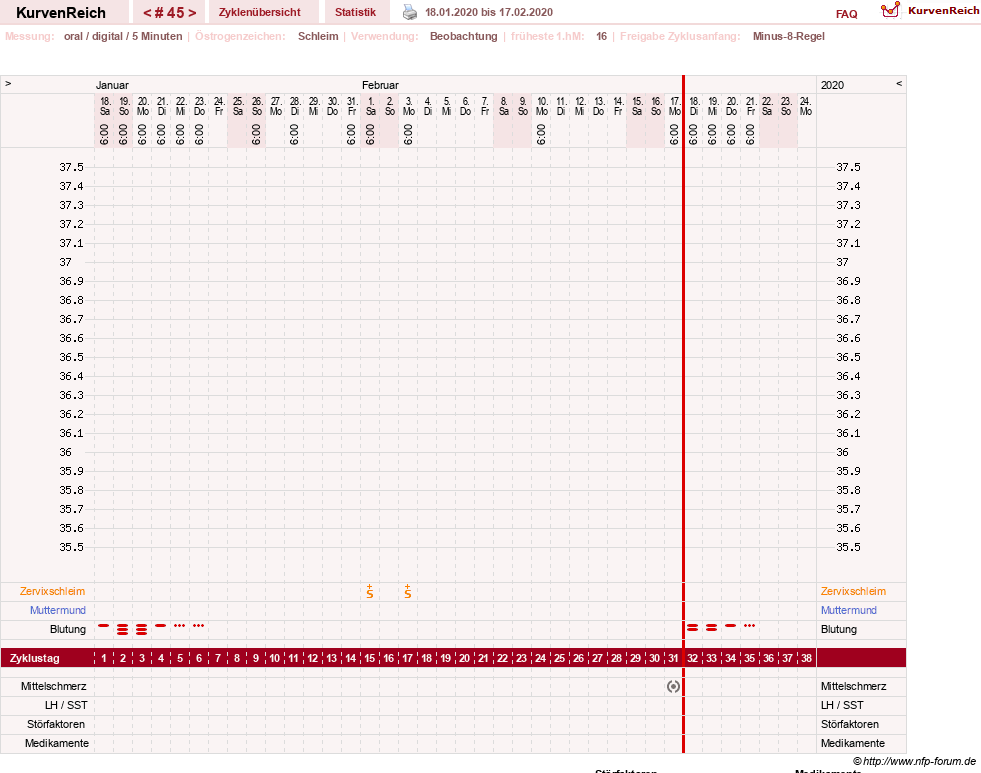Screen dimensions: 981x773
Task: Click the left LH / SST row label
Action: [x=66, y=705]
